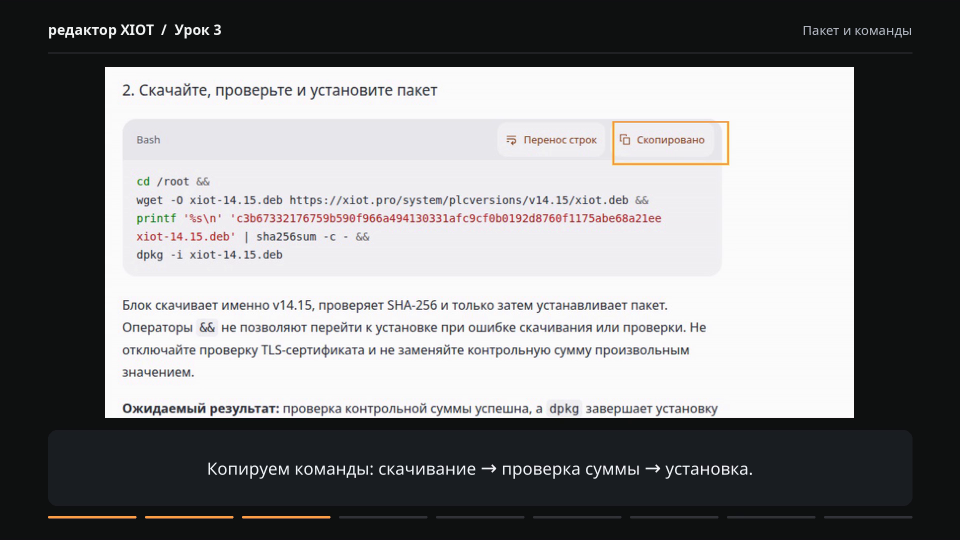The height and width of the screenshot is (540, 960).
Task: Click 'dpkg -i xiot-14.15.deb' code line
Action: click(209, 255)
